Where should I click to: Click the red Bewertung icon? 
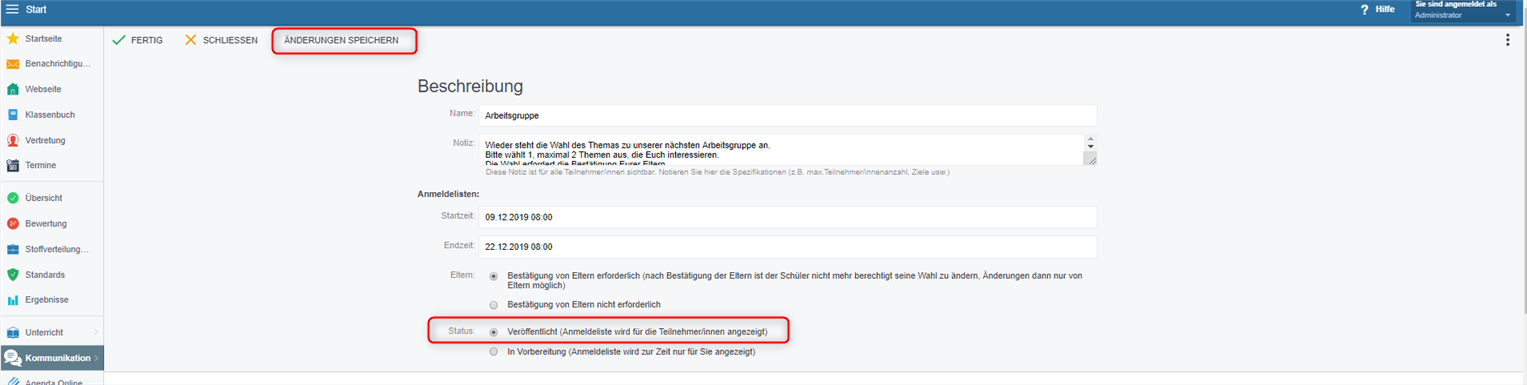pos(13,223)
